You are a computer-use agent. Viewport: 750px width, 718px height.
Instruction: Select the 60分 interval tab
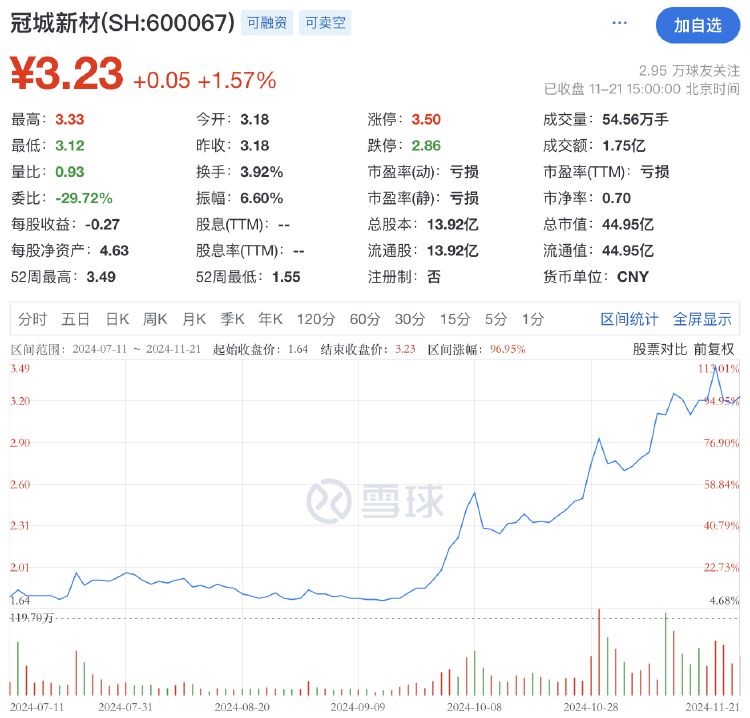pos(365,319)
